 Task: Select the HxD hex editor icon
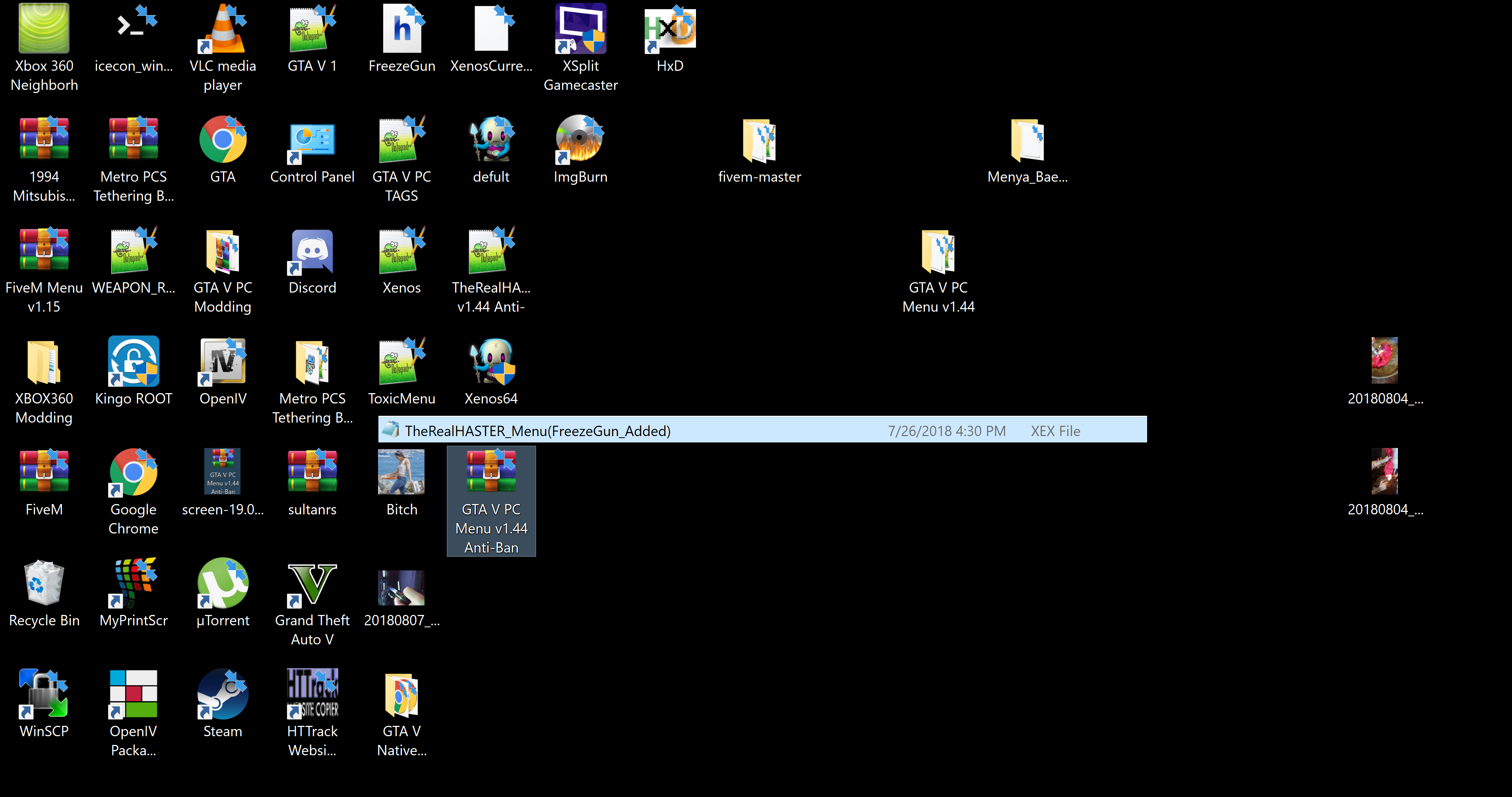[x=670, y=29]
